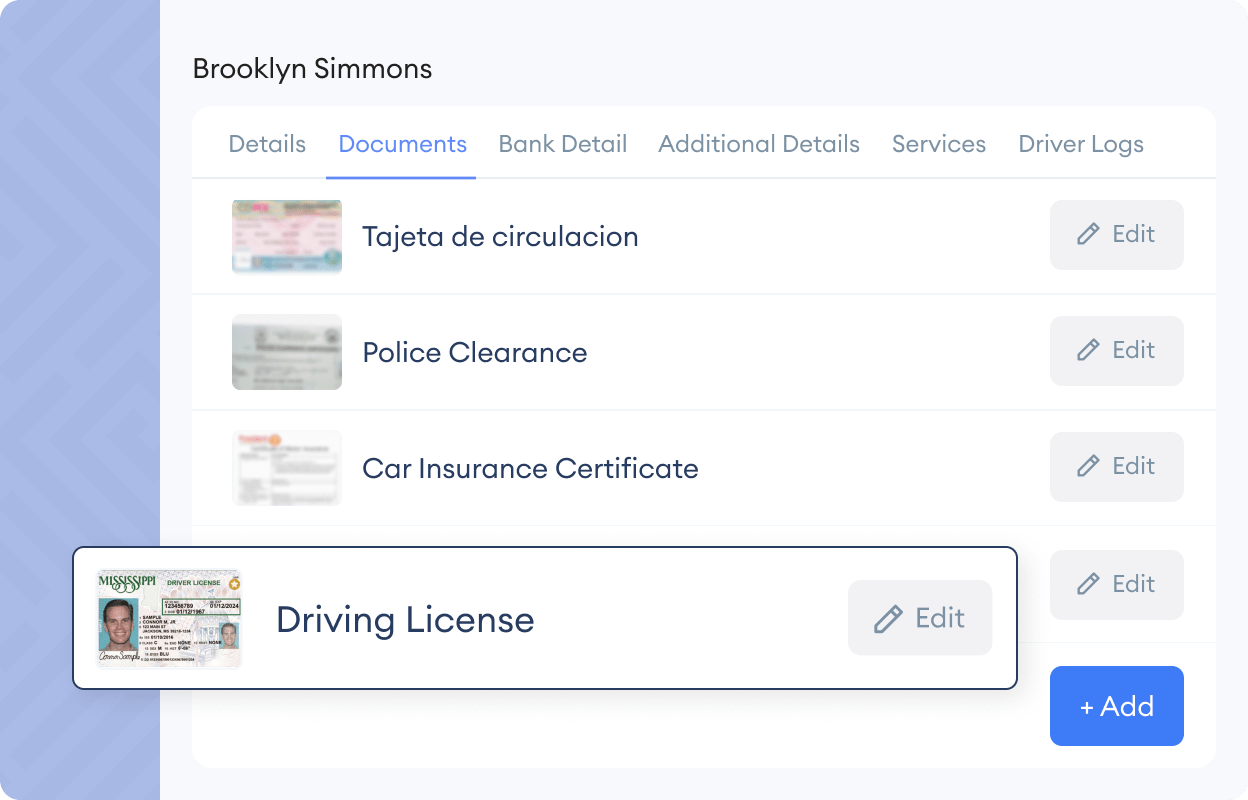Switch to the Driver Logs tab

click(1080, 144)
